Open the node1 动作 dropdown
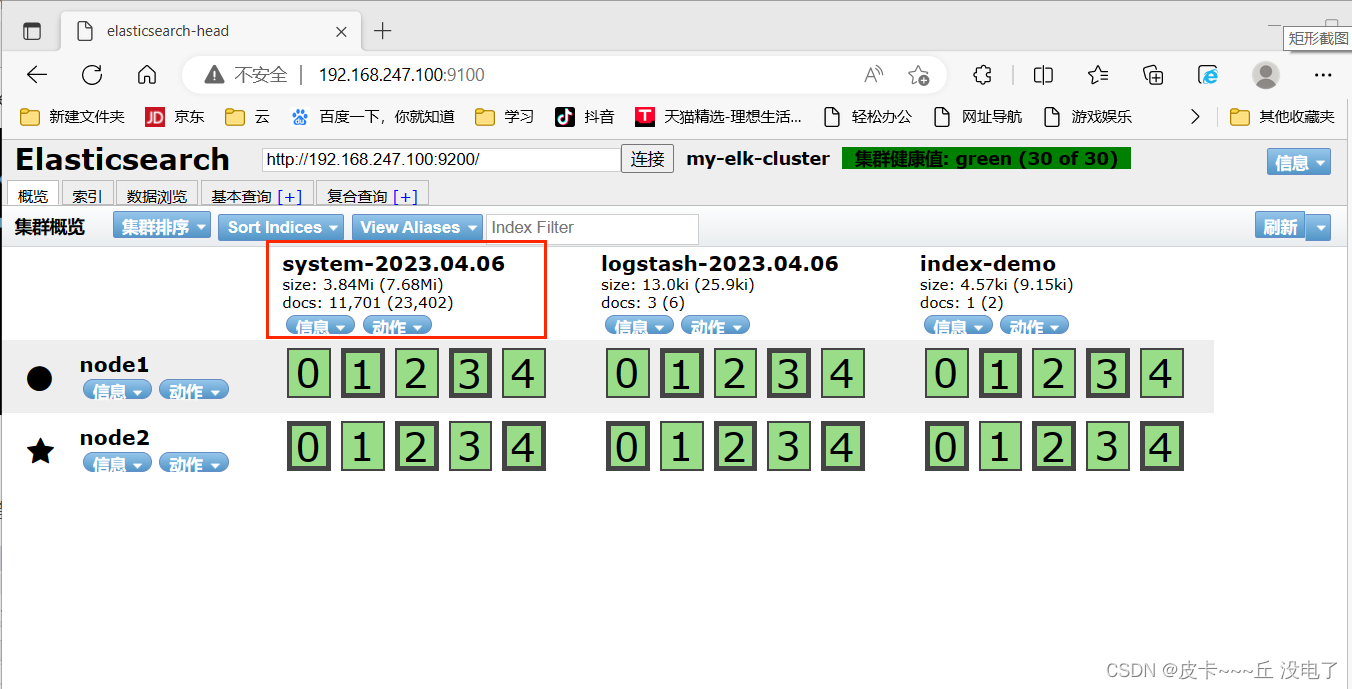The image size is (1352, 689). [x=194, y=391]
